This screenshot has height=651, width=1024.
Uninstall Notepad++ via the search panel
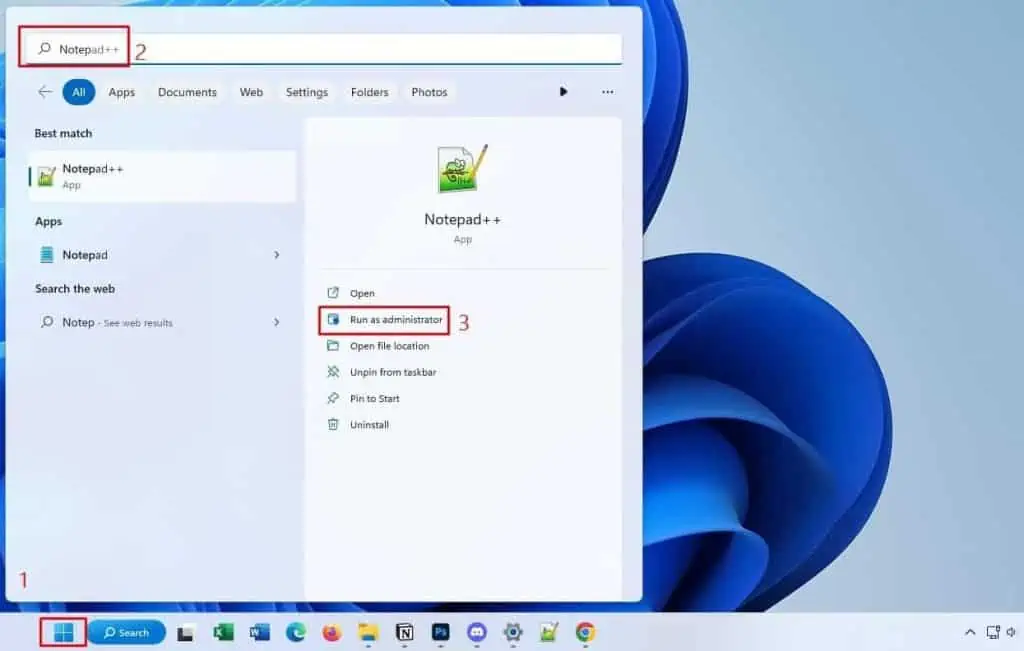pos(368,424)
